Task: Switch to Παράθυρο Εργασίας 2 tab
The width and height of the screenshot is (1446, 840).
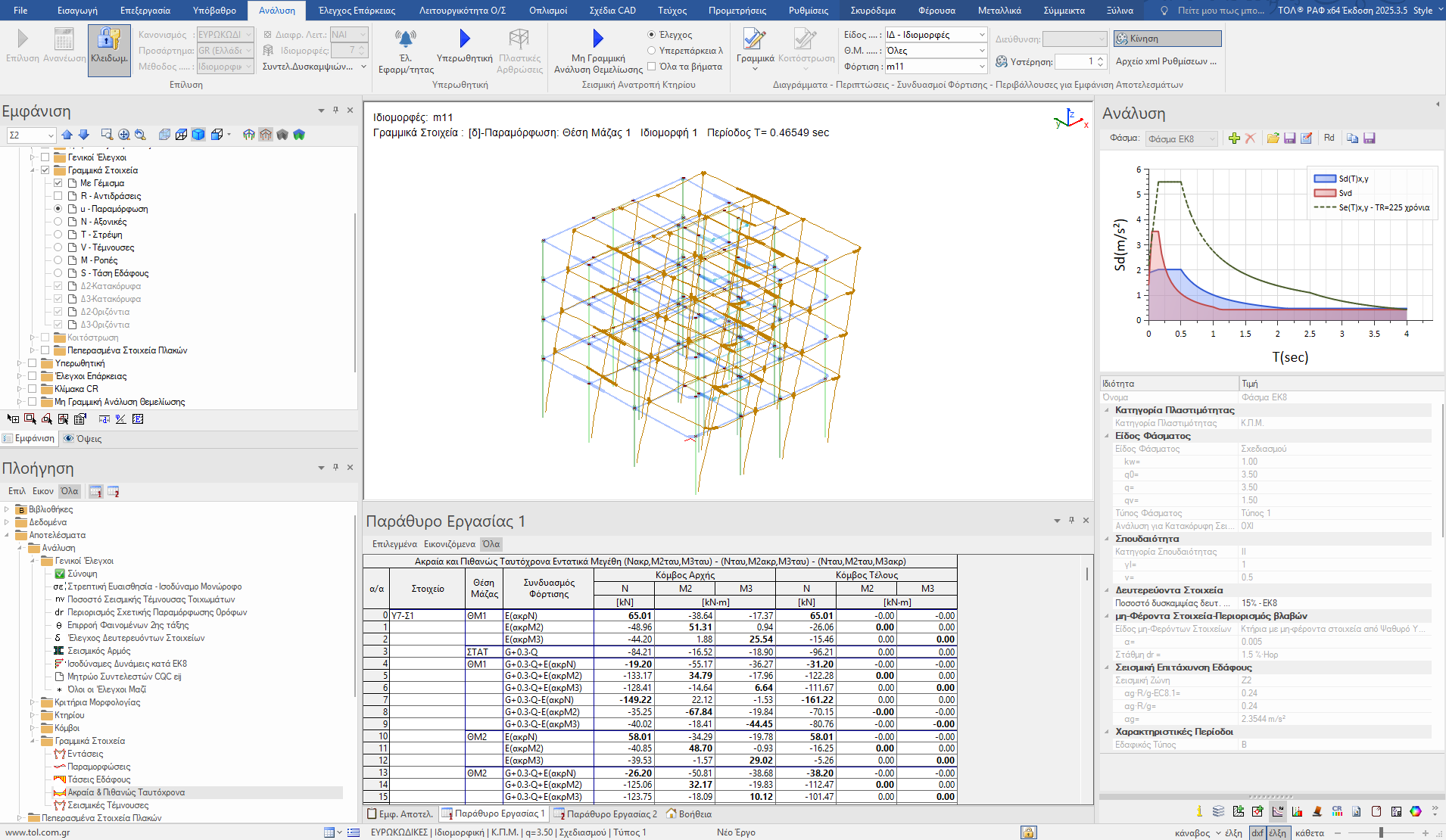Action: (x=606, y=814)
